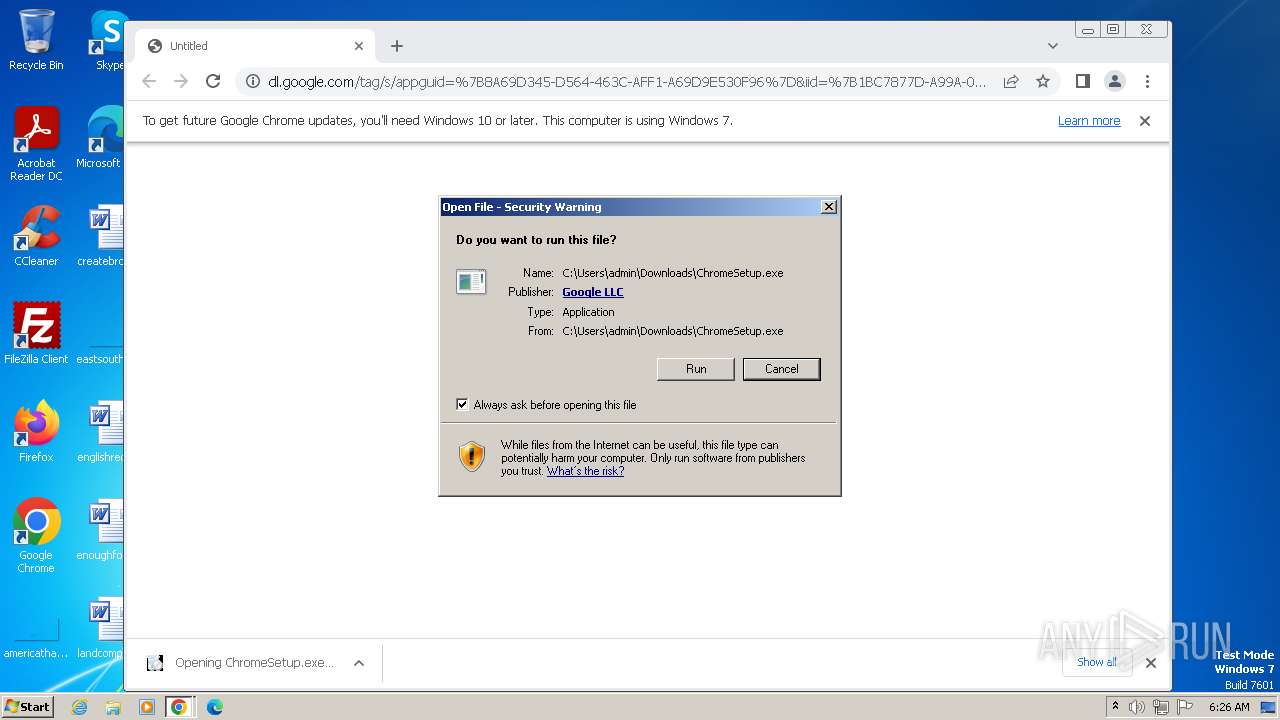Image resolution: width=1280 pixels, height=720 pixels.
Task: Open Windows Explorer in taskbar
Action: click(x=113, y=707)
